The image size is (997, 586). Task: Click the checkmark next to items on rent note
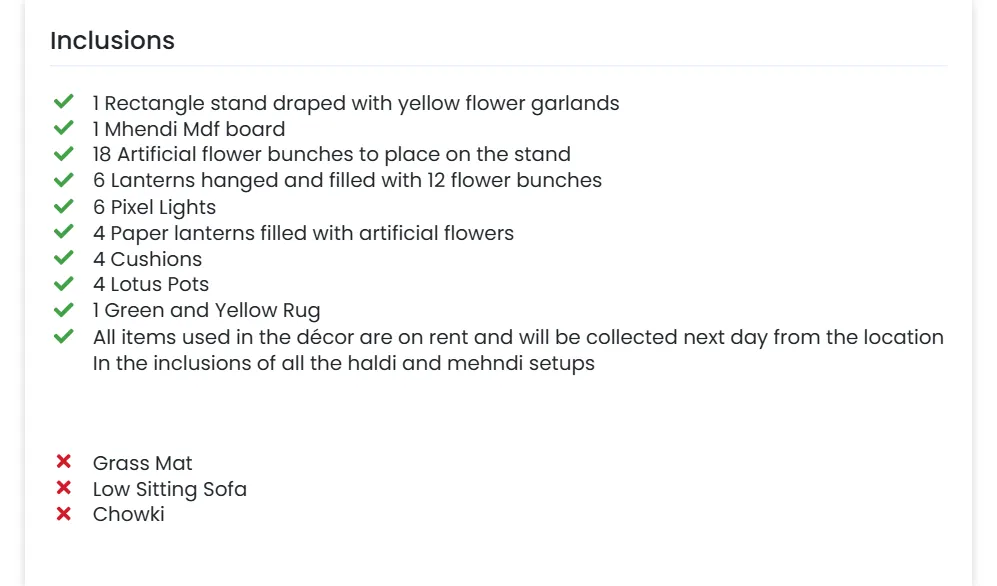(x=64, y=336)
